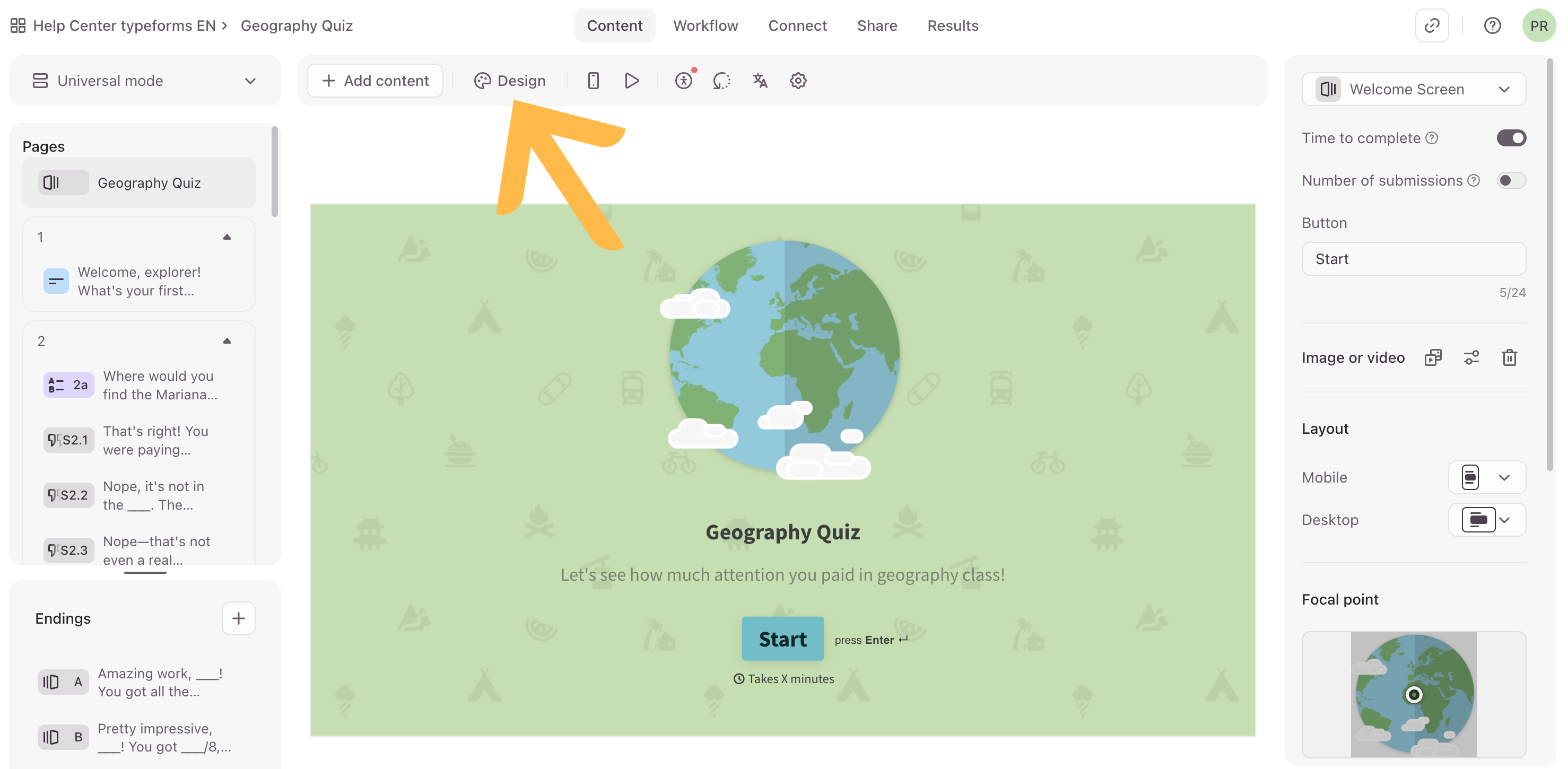Click the translate languages icon

click(x=760, y=81)
